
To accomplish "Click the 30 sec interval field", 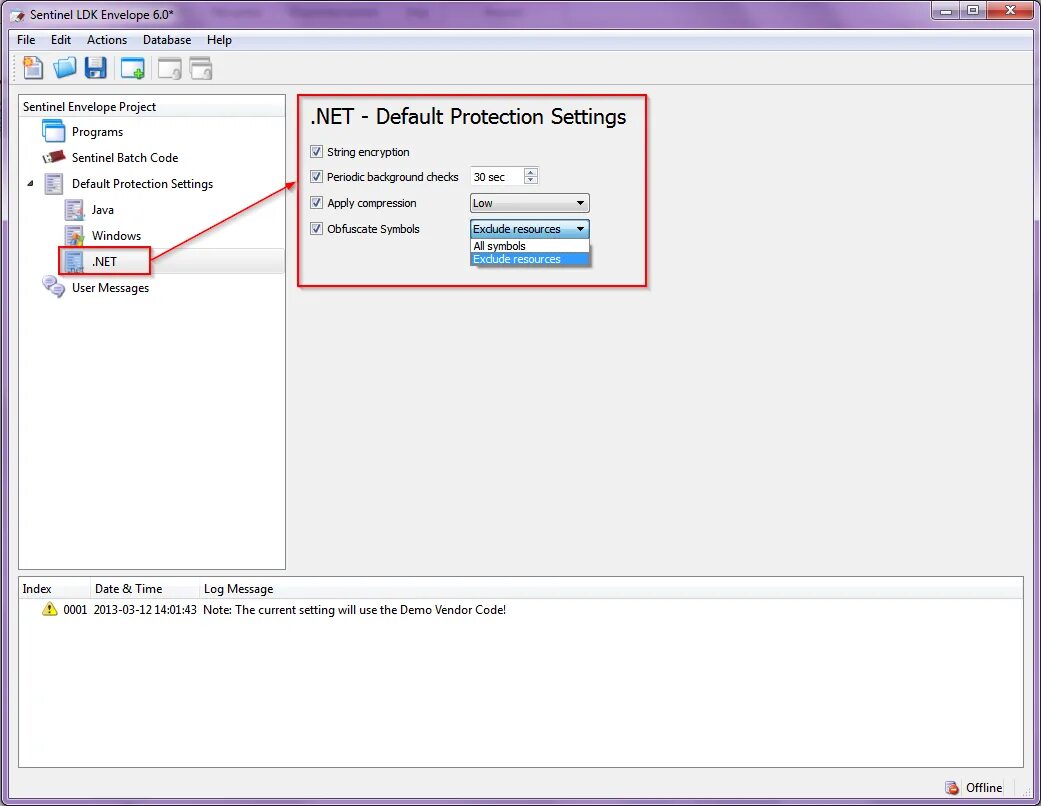I will point(497,177).
